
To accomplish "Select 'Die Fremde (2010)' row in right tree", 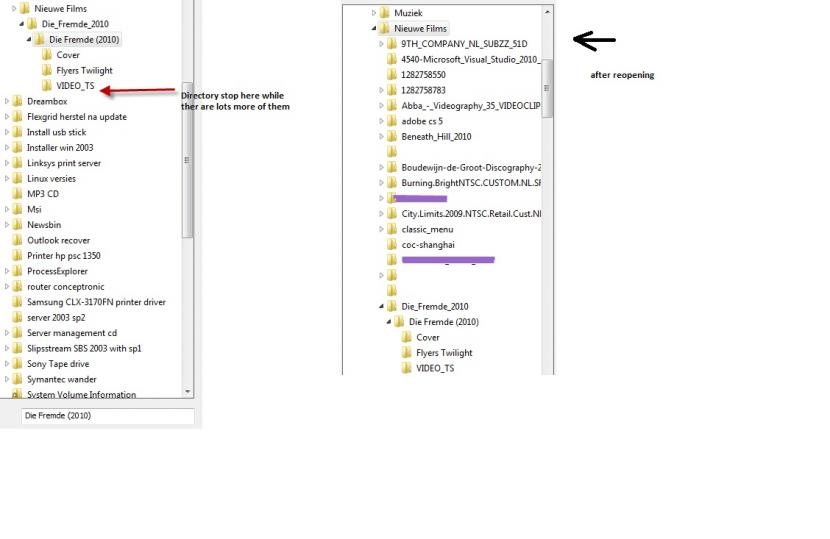I will click(444, 322).
